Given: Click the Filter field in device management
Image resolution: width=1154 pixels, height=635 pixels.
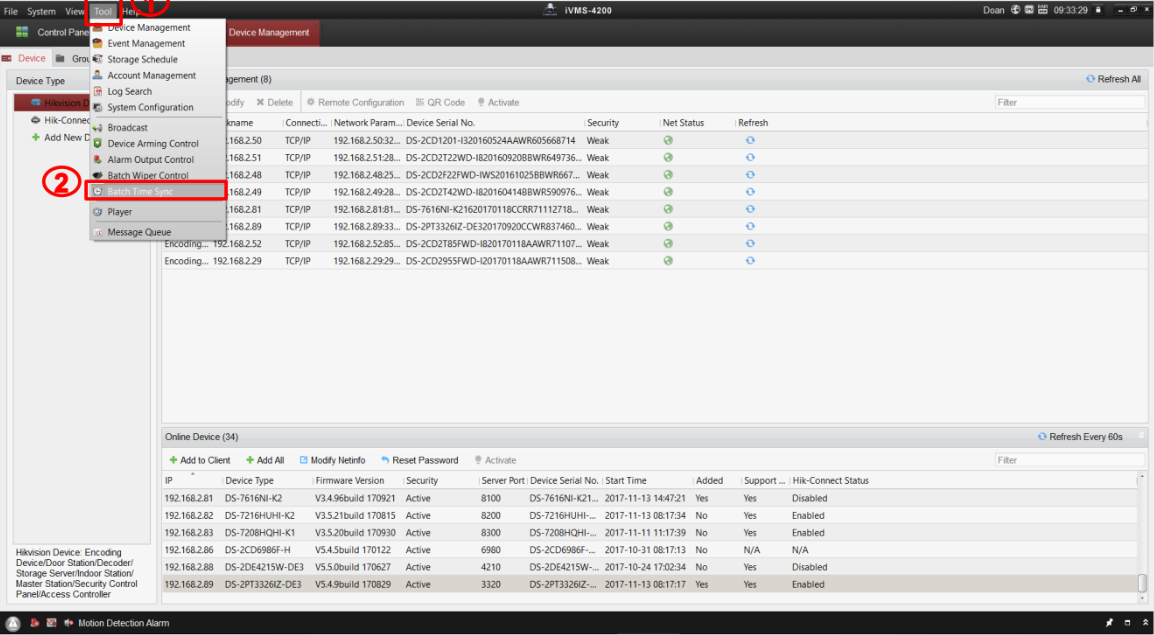Looking at the screenshot, I should click(x=1068, y=102).
